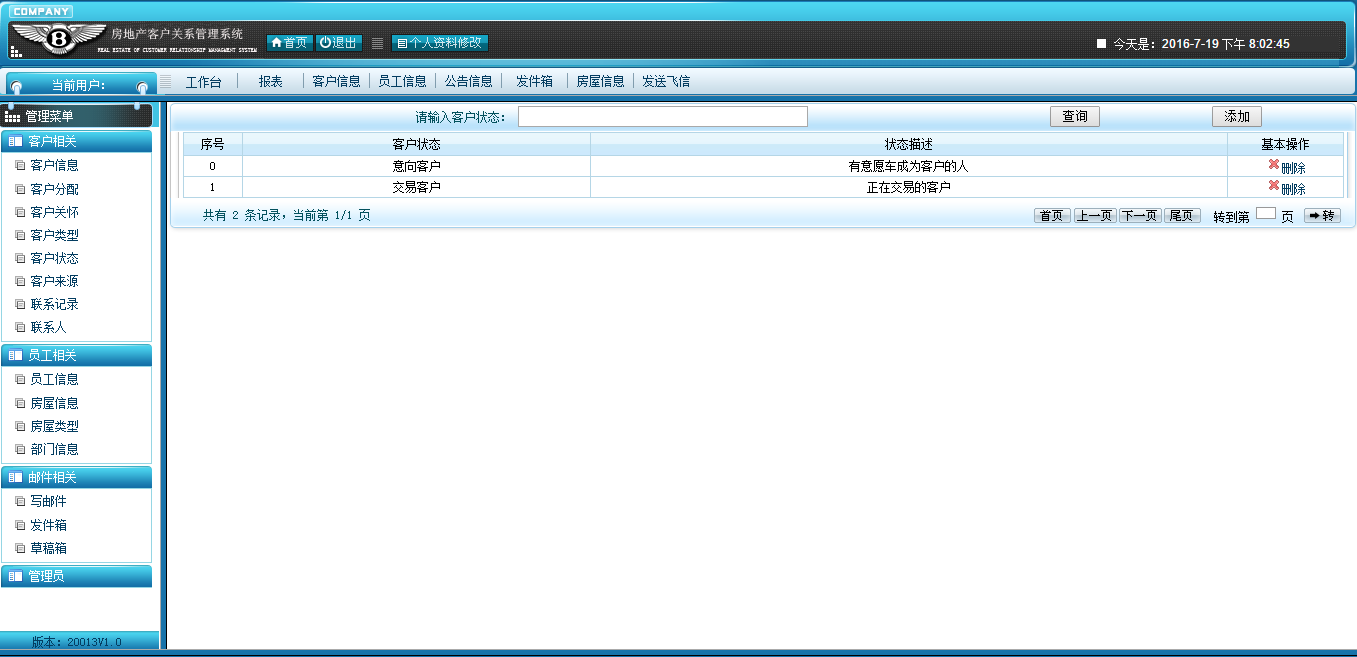The image size is (1357, 657).
Task: Go to next page with 下一页
Action: point(1140,215)
